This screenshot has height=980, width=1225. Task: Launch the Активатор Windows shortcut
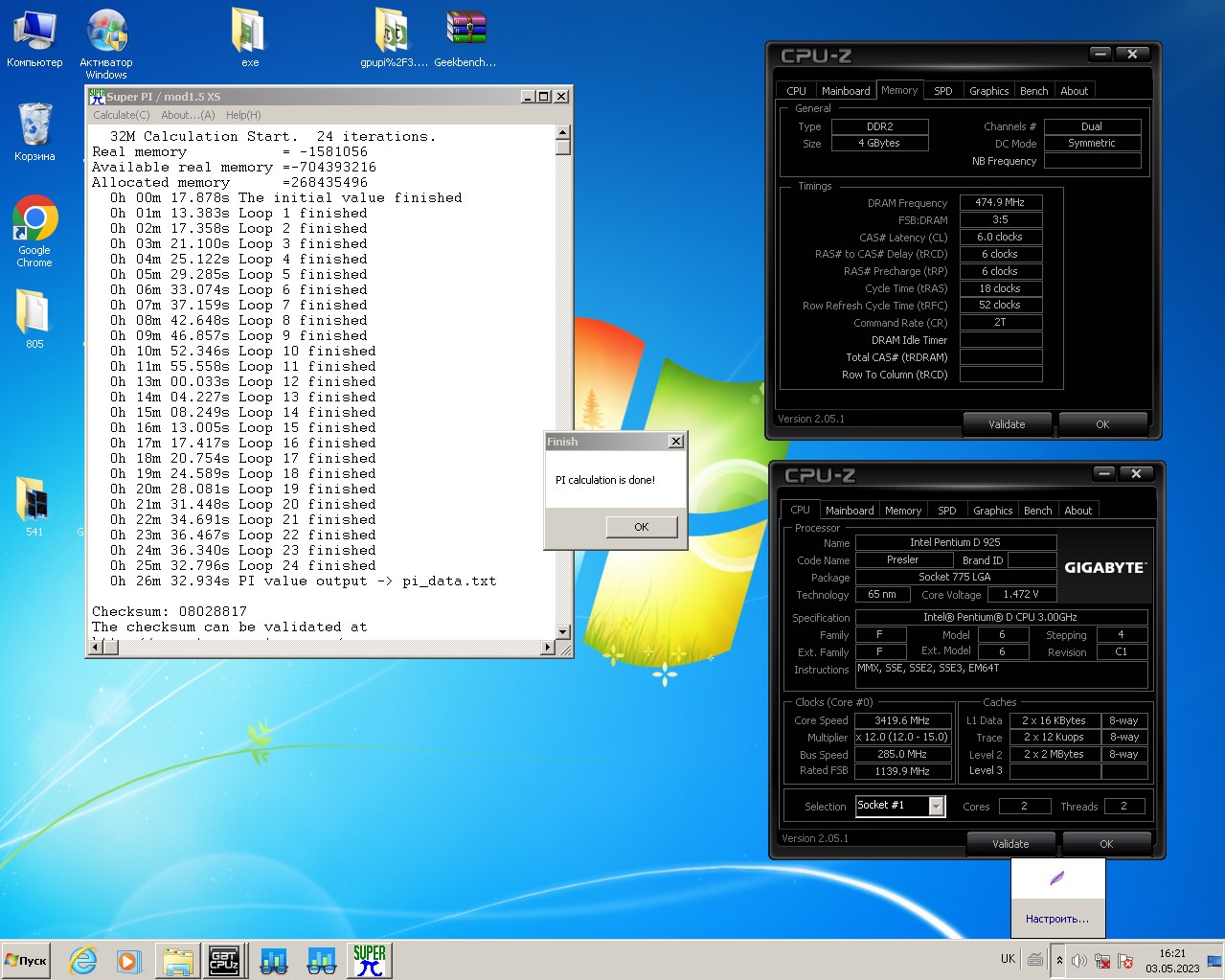tap(106, 44)
